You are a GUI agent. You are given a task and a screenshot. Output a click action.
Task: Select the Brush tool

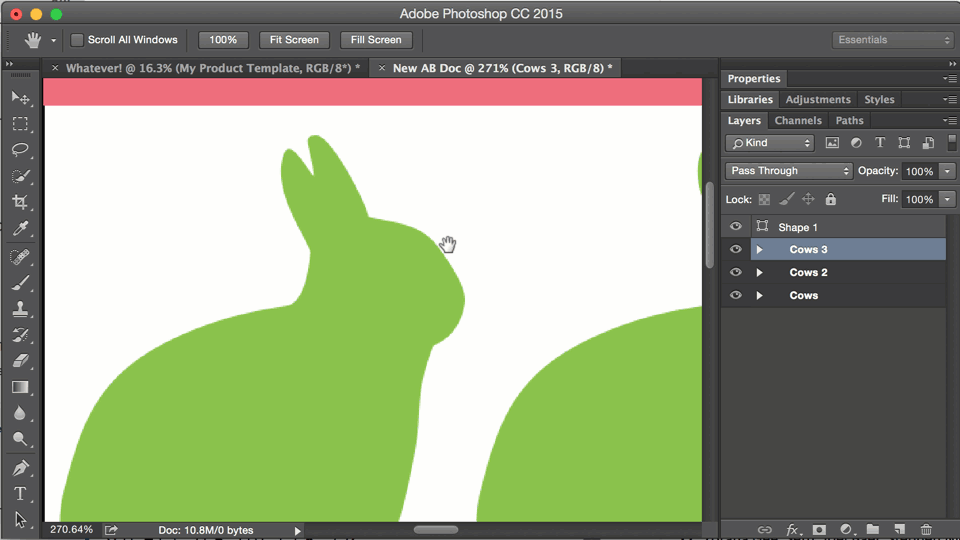click(20, 283)
